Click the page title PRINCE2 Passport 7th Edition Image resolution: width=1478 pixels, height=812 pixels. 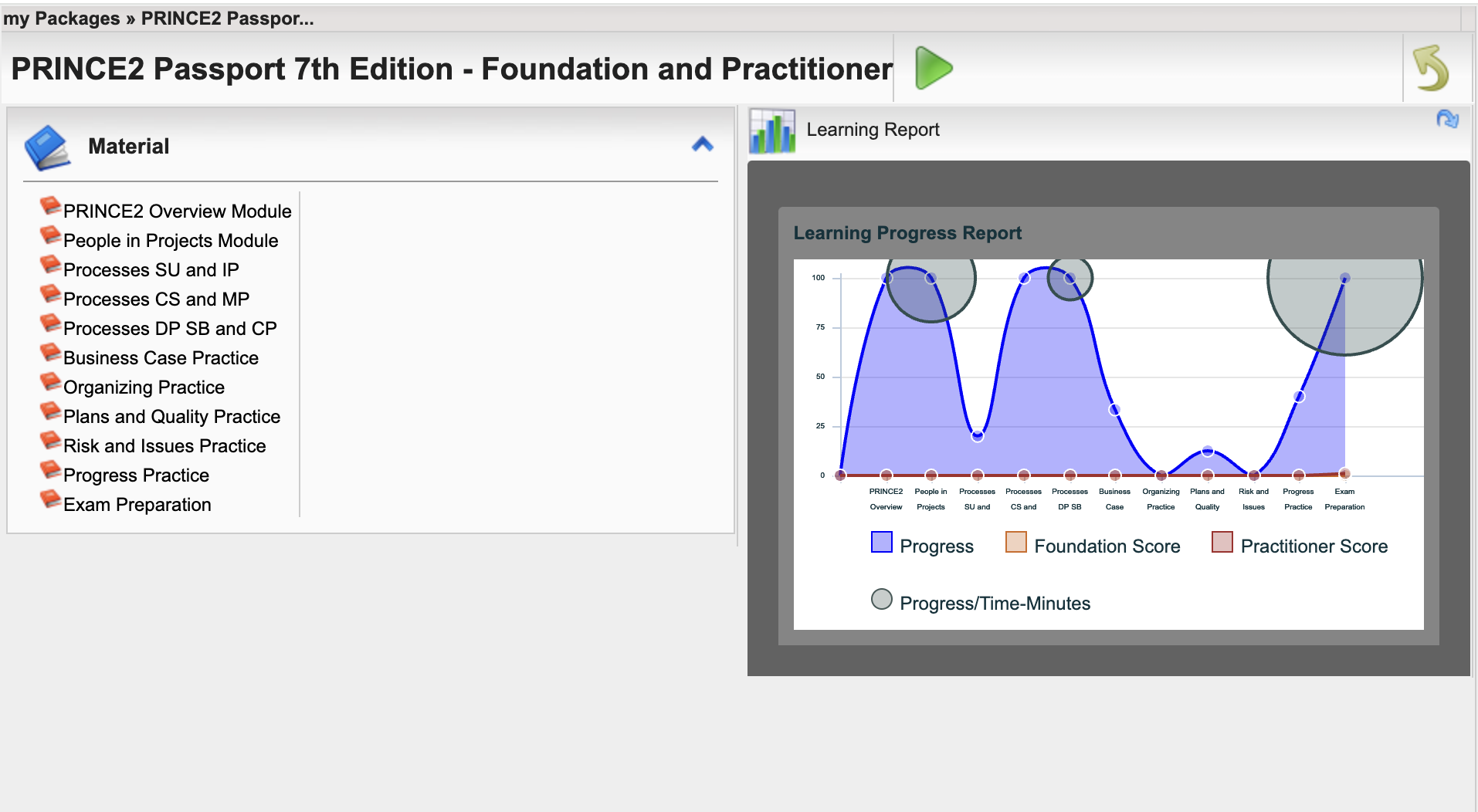click(452, 69)
